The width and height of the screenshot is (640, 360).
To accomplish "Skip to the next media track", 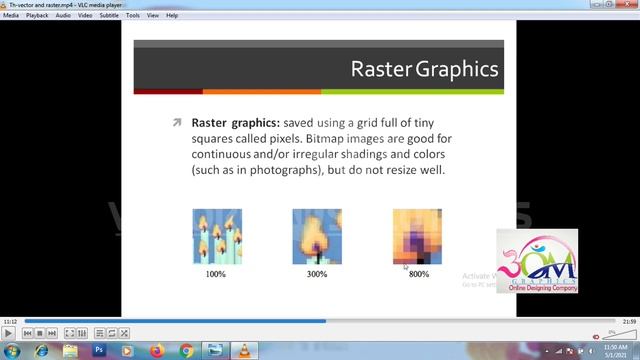I will (x=52, y=333).
